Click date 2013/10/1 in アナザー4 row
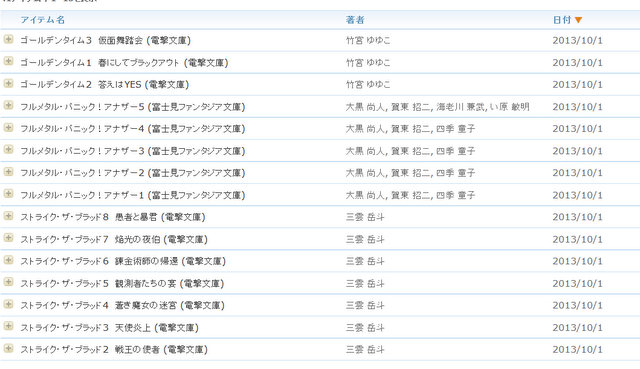 click(x=578, y=129)
